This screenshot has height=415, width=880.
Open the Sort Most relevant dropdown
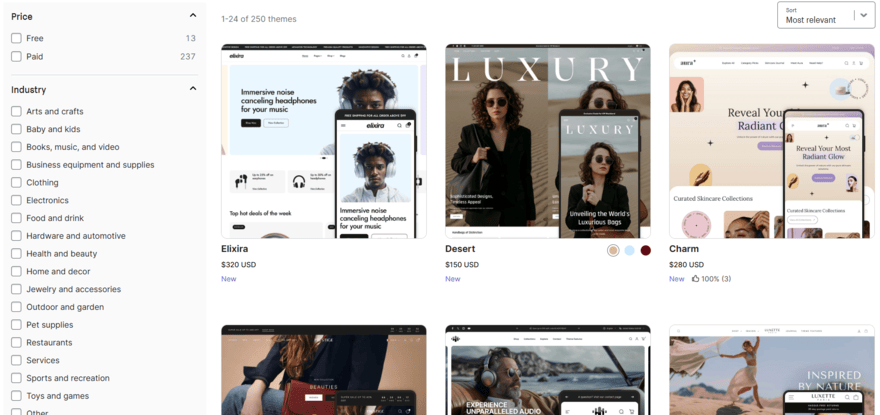(x=826, y=15)
